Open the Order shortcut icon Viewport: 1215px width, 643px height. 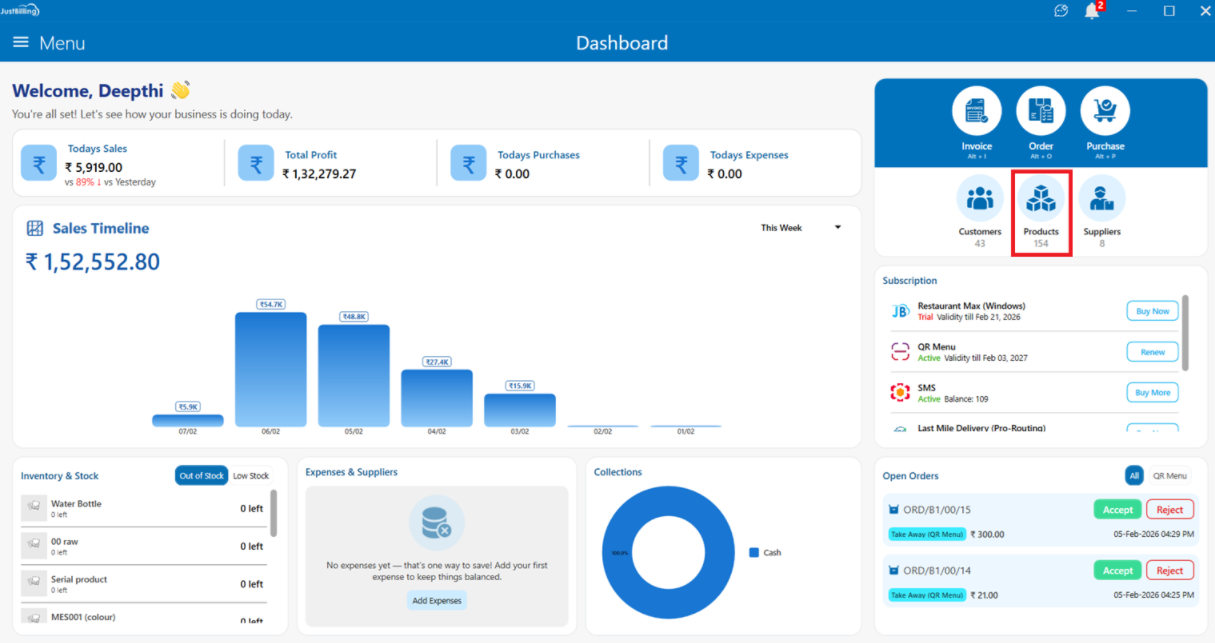(x=1040, y=111)
